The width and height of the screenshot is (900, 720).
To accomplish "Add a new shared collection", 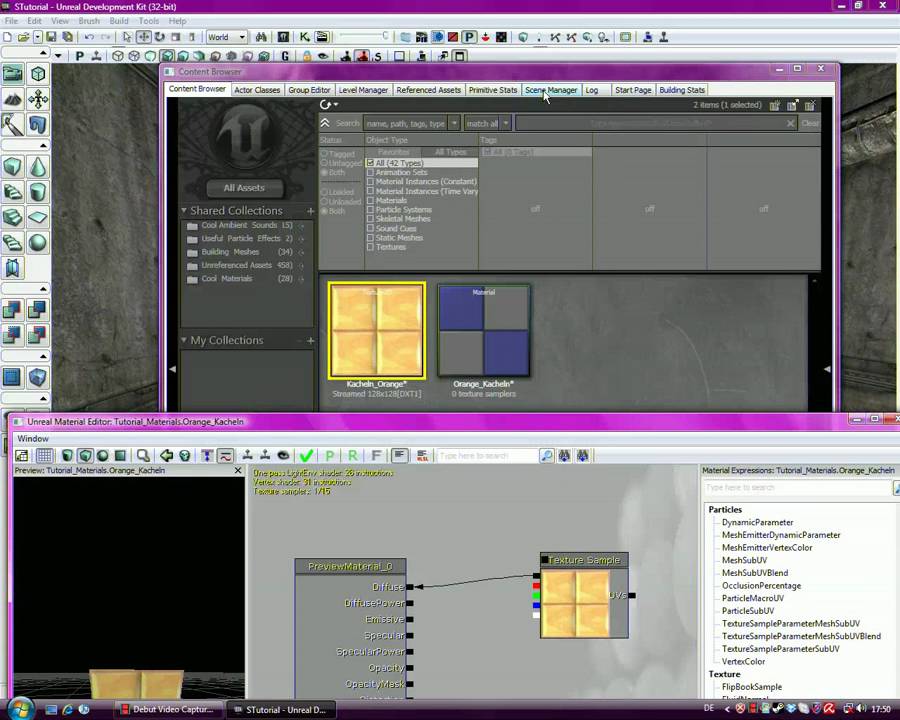I will 311,211.
